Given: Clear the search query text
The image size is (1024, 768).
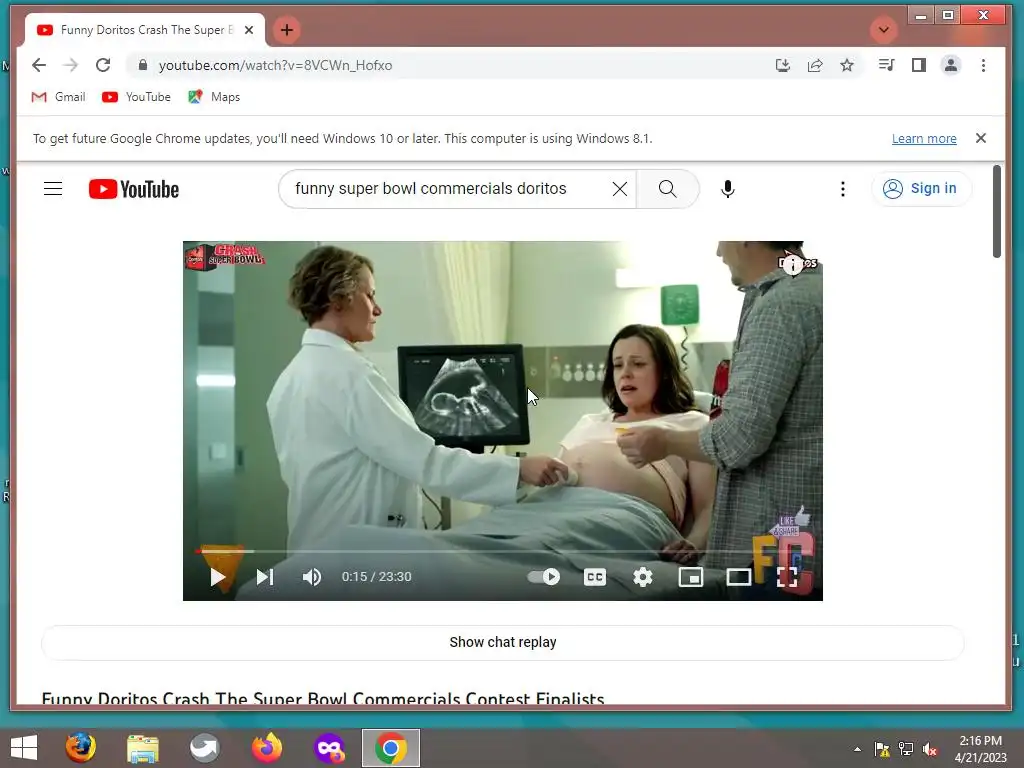Looking at the screenshot, I should click(620, 189).
